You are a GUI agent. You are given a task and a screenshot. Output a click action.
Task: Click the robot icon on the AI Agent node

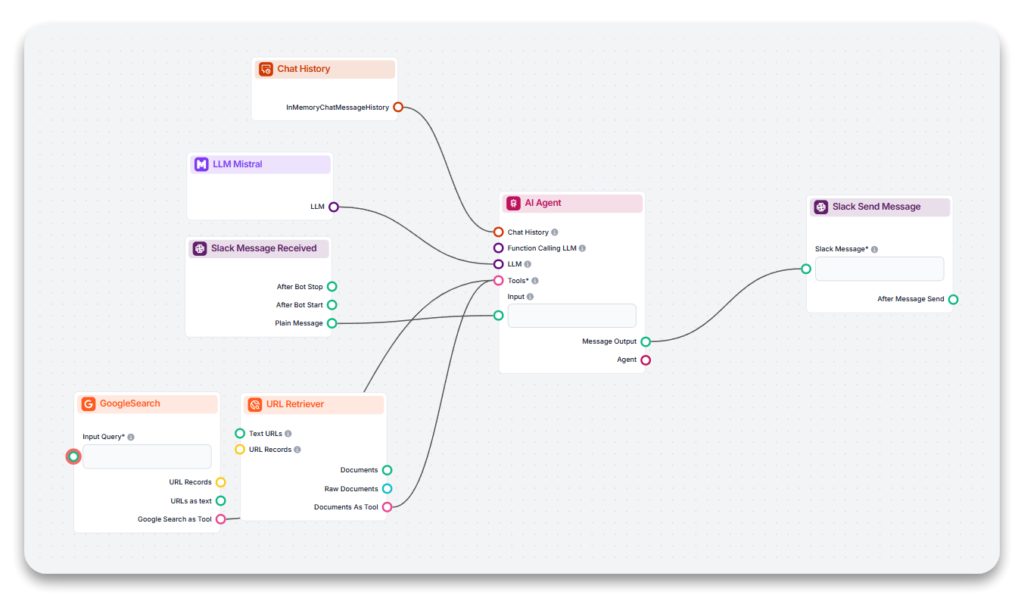click(x=514, y=202)
